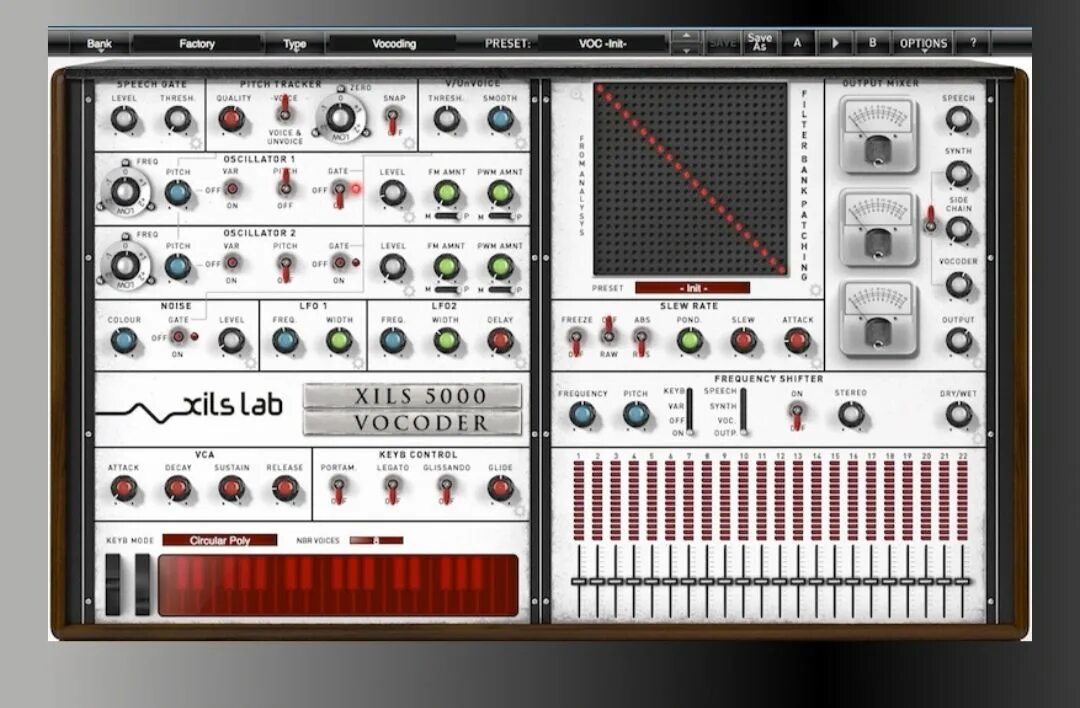Click the greyed SAVE button
Viewport: 1080px width, 708px height.
723,43
